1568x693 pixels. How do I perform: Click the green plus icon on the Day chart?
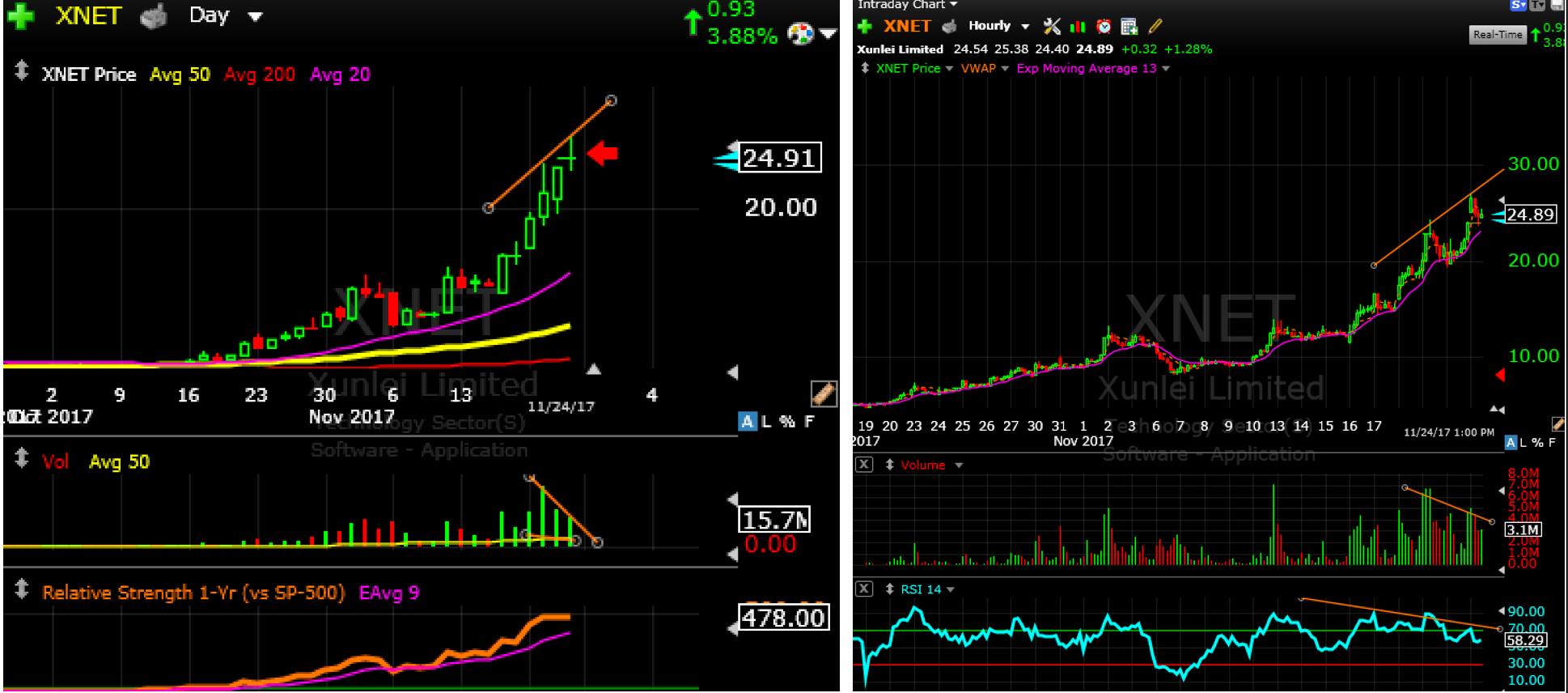[x=20, y=17]
